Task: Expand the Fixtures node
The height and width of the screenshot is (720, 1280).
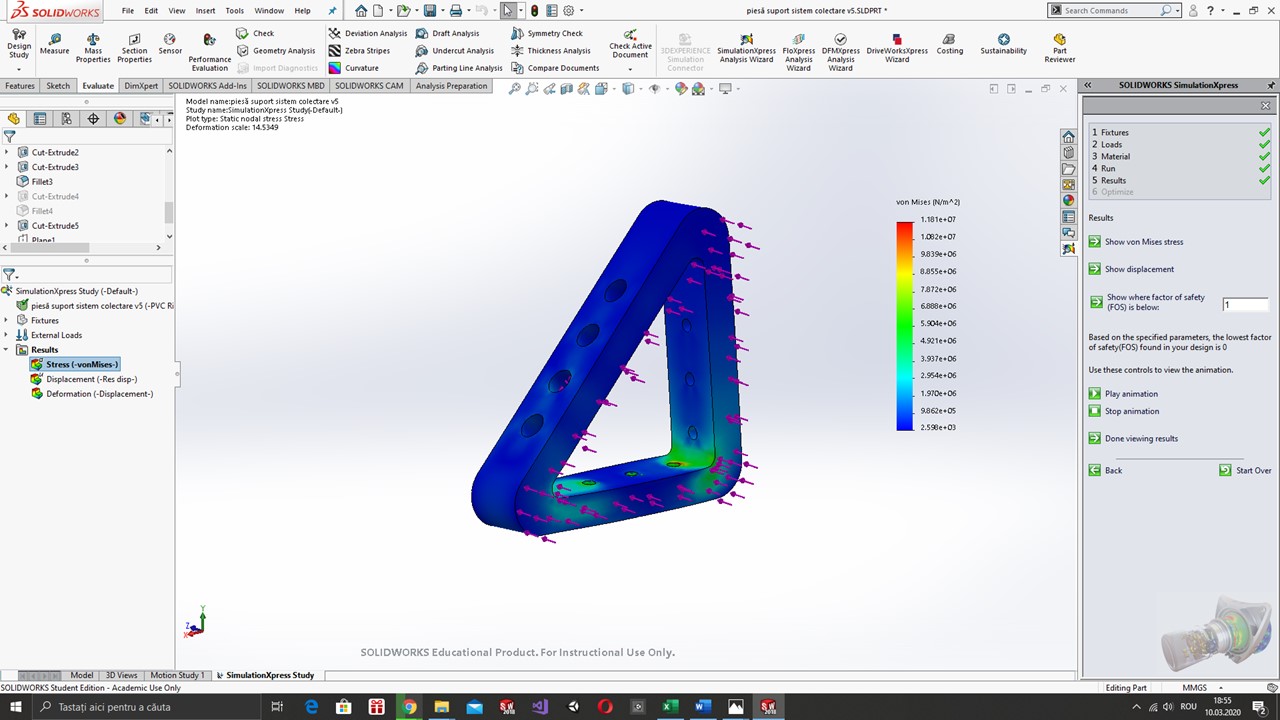Action: pos(7,320)
